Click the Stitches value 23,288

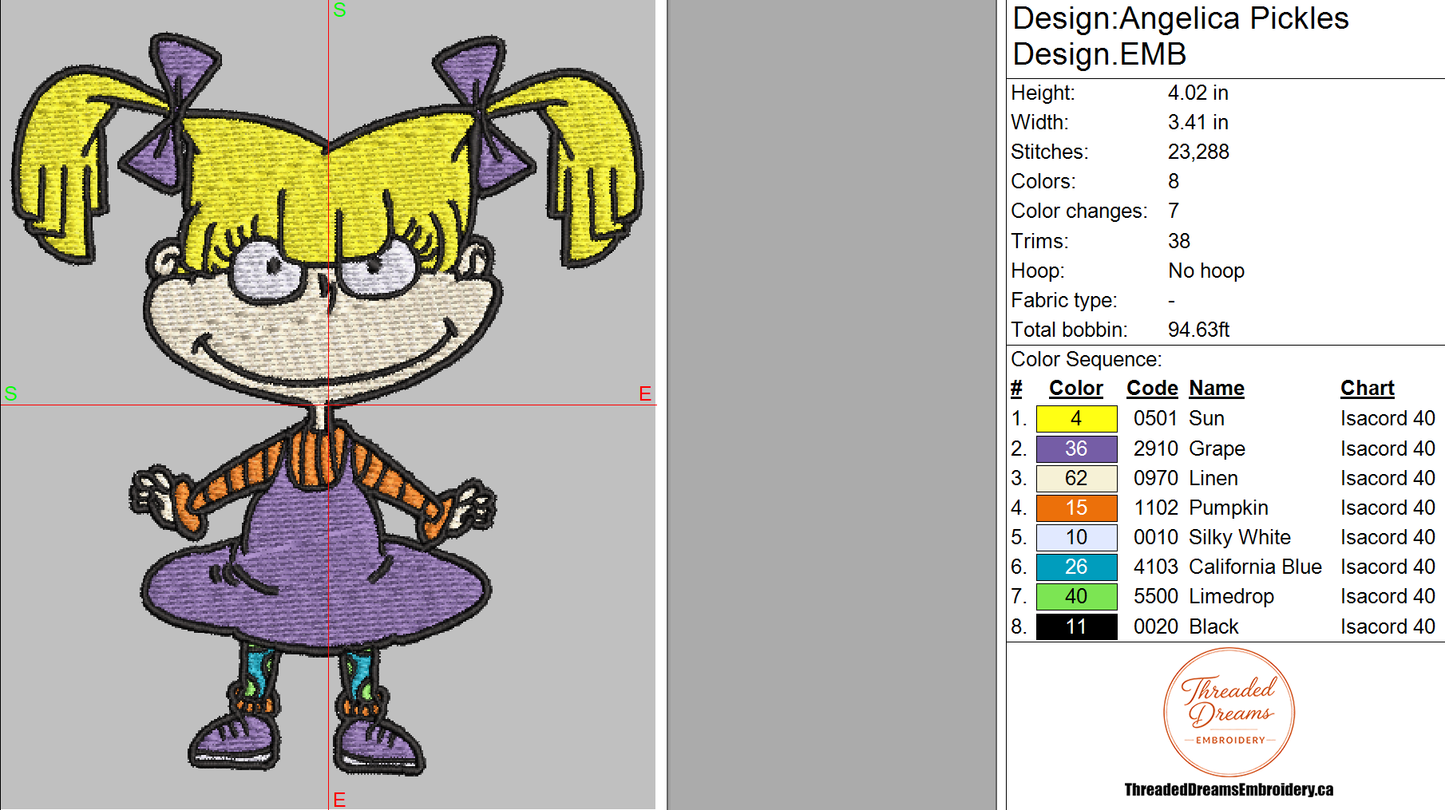coord(1198,152)
